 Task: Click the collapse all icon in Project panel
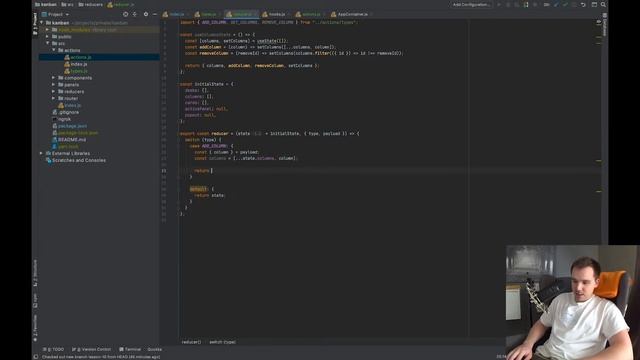[x=135, y=14]
